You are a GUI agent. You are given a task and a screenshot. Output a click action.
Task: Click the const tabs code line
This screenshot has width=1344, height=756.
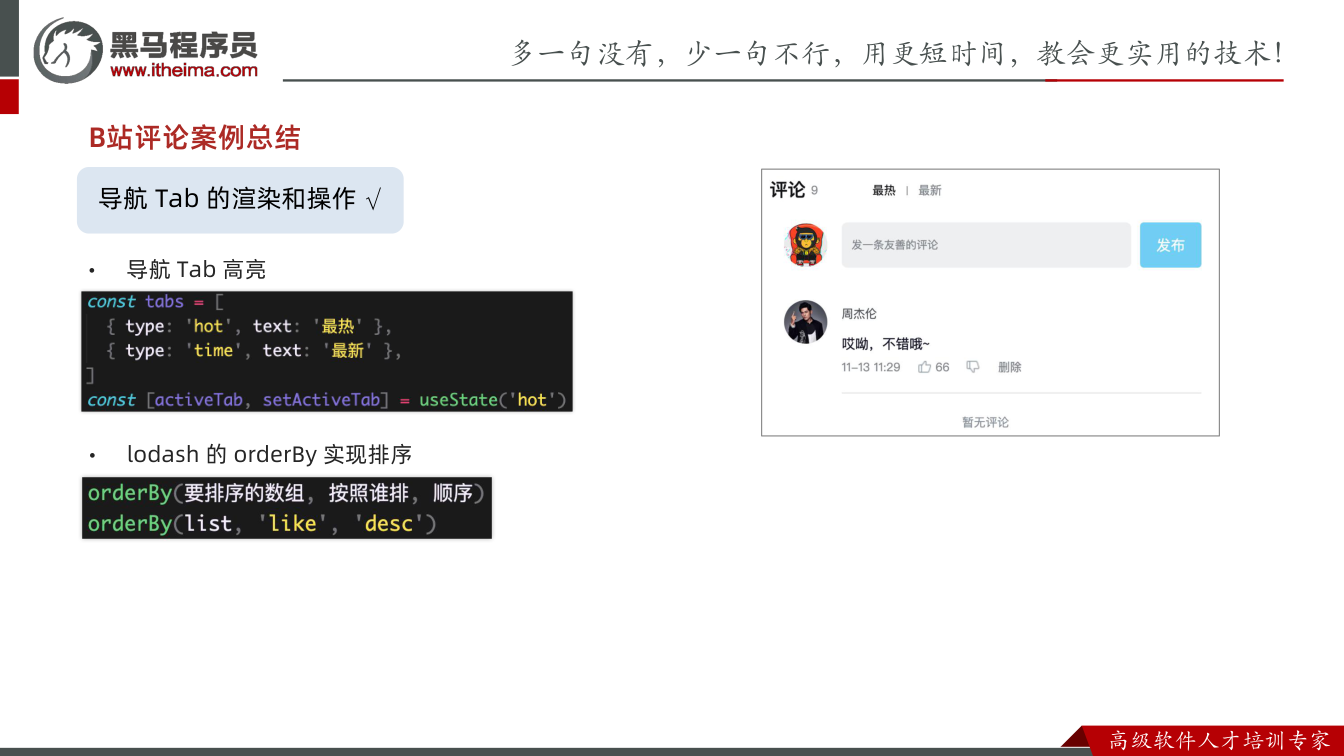tap(156, 302)
